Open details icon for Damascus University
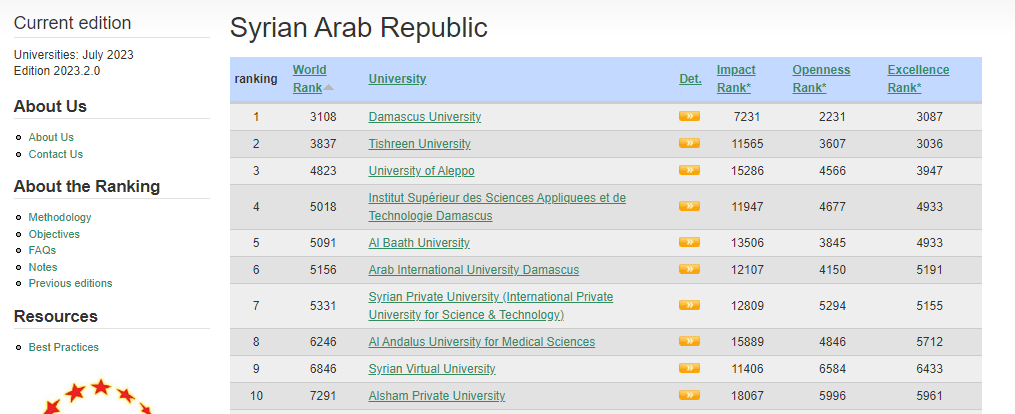 coord(689,116)
